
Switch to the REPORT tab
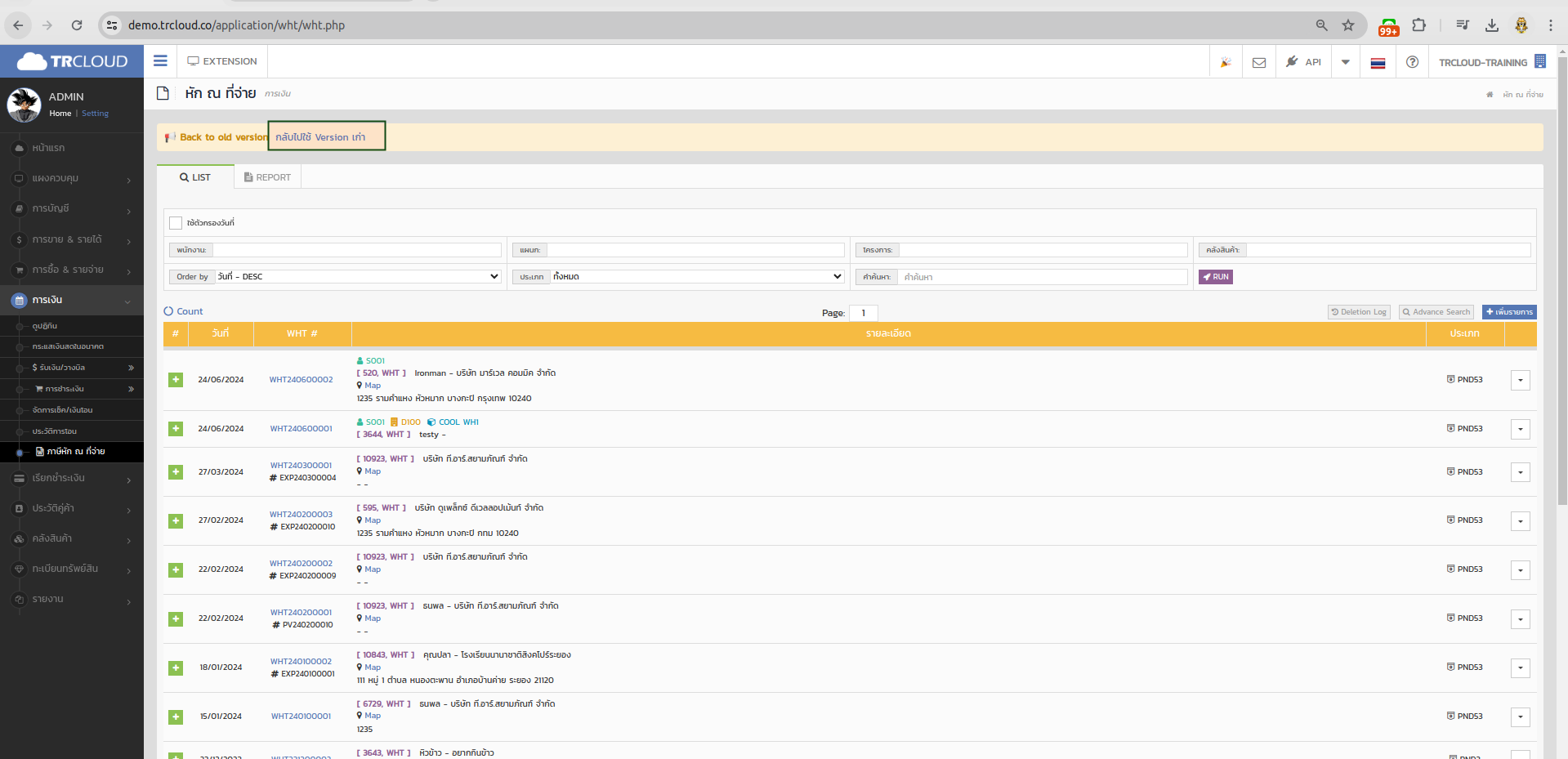pyautogui.click(x=267, y=177)
